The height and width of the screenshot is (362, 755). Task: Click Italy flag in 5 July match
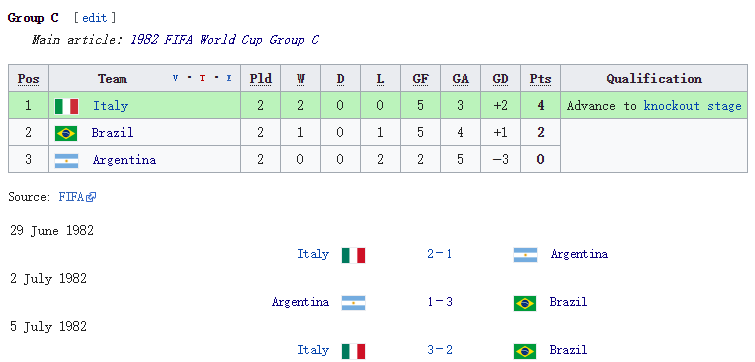(353, 350)
